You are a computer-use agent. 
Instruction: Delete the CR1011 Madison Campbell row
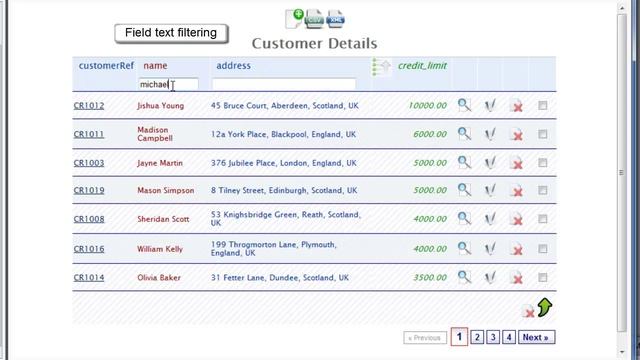pos(516,135)
